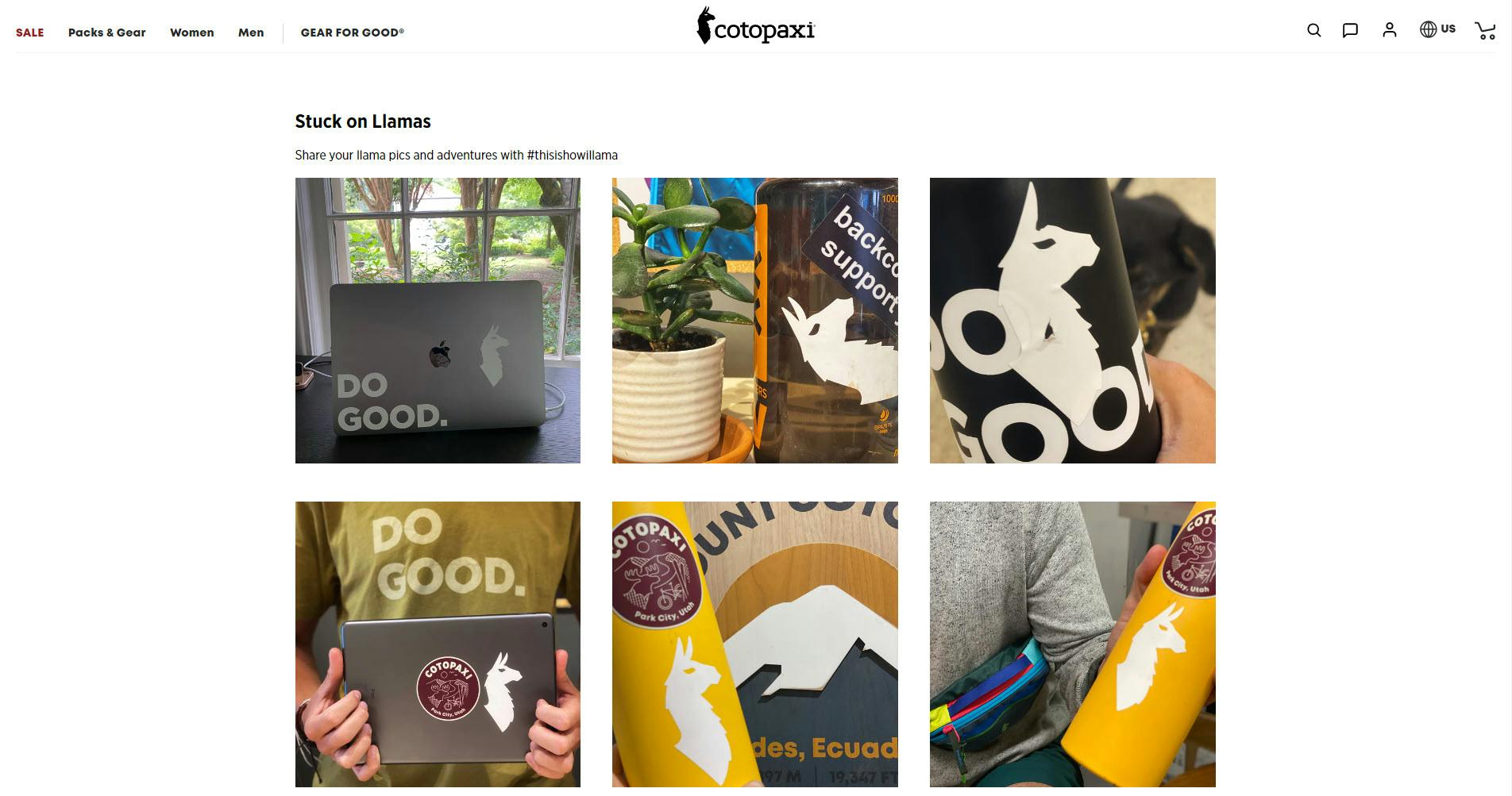Click the globe region icon
The image size is (1512, 796).
pos(1428,29)
